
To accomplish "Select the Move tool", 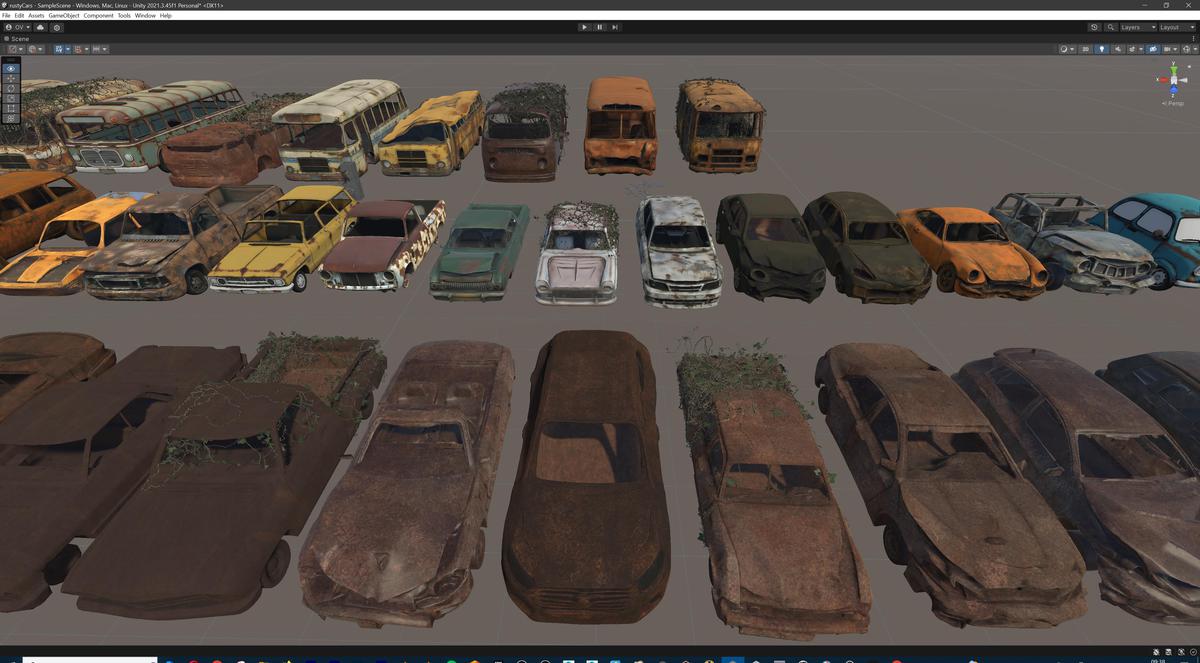I will coord(9,79).
